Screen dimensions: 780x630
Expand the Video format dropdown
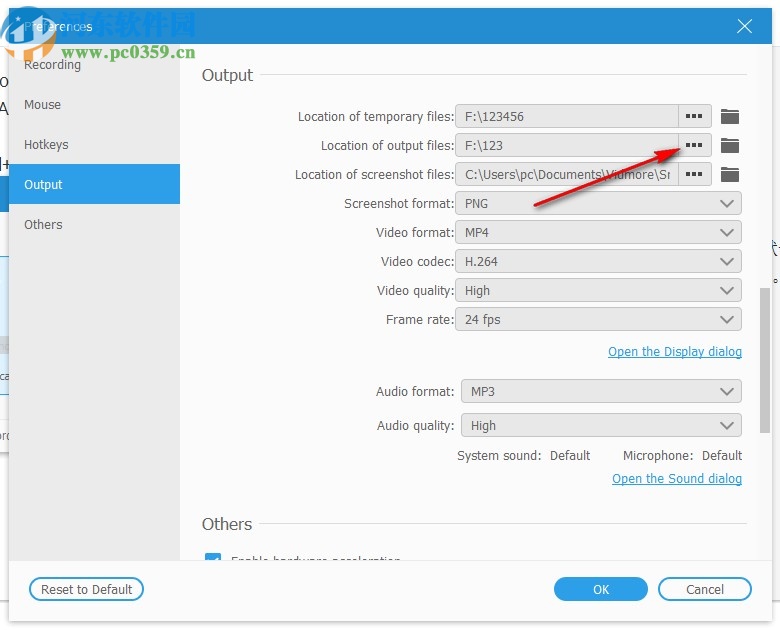point(598,232)
